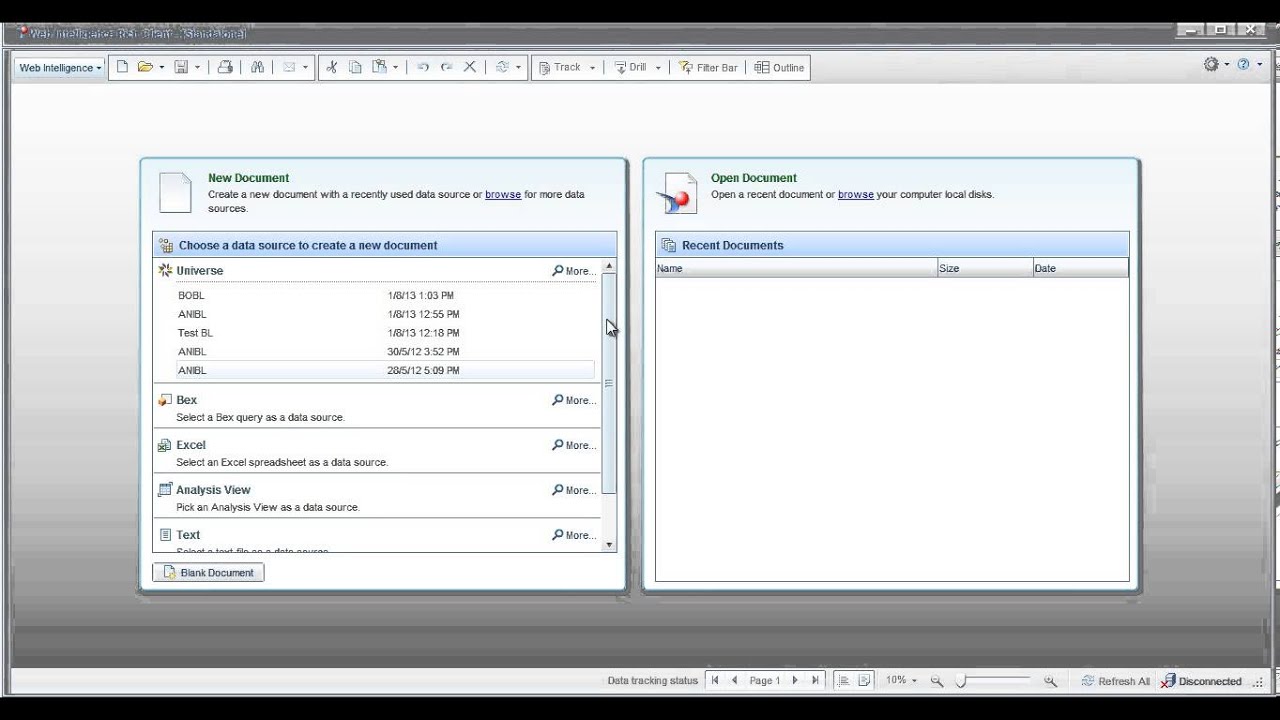1280x720 pixels.
Task: Sort Recent Documents by Size column
Action: [985, 268]
